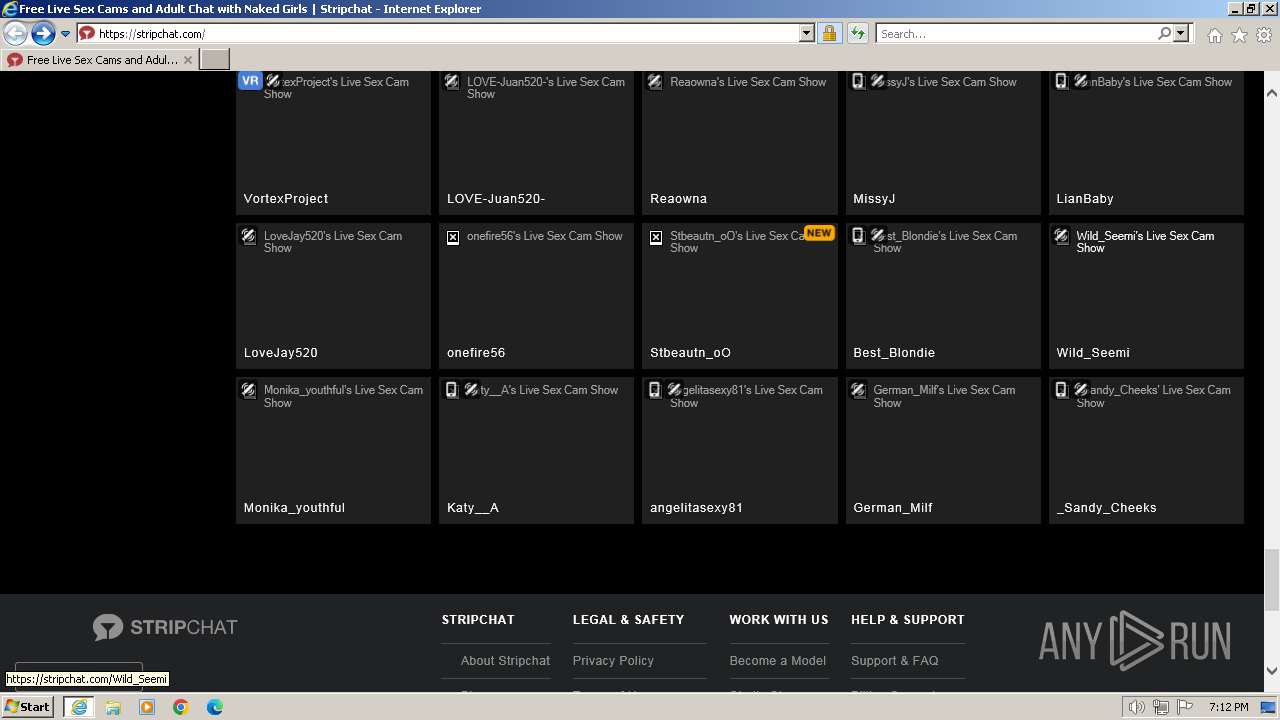The image size is (1280, 720).
Task: Select the Free Live tab
Action: tap(99, 60)
